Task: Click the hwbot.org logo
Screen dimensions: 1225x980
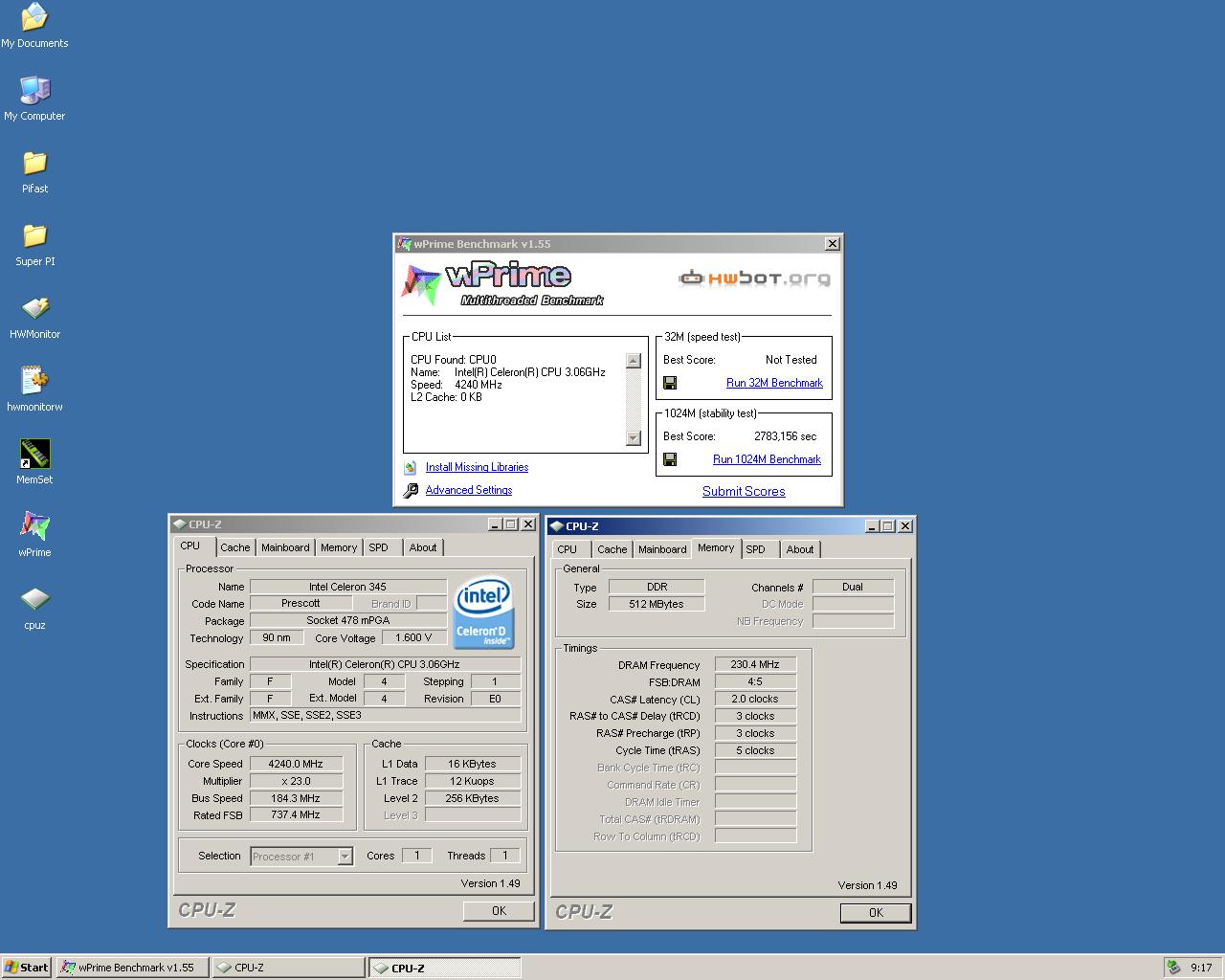Action: tap(755, 278)
